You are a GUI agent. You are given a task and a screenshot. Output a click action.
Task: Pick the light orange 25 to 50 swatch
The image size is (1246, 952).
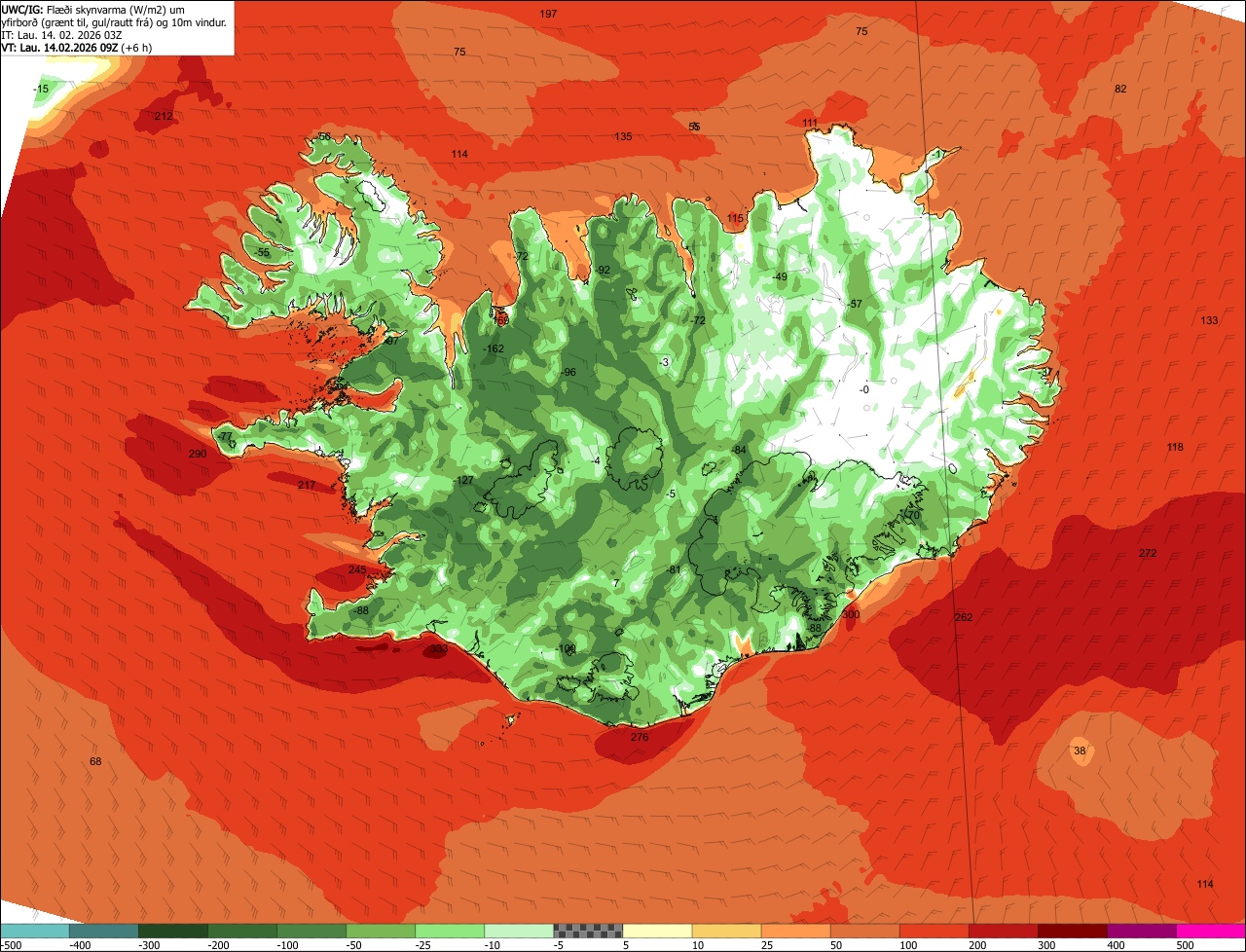coord(795,931)
